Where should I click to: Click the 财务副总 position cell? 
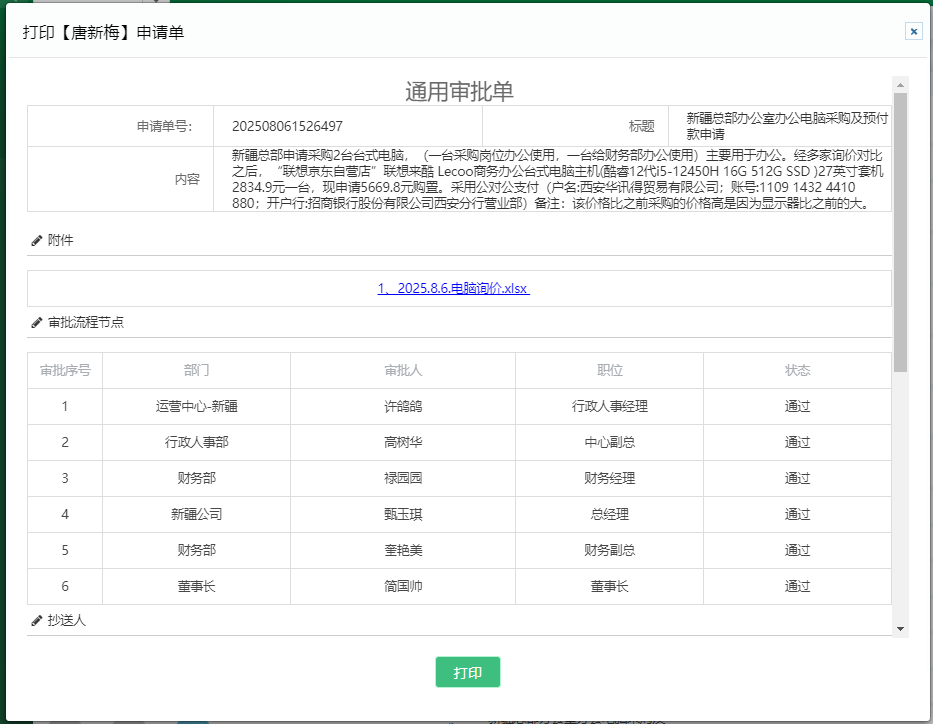click(609, 550)
